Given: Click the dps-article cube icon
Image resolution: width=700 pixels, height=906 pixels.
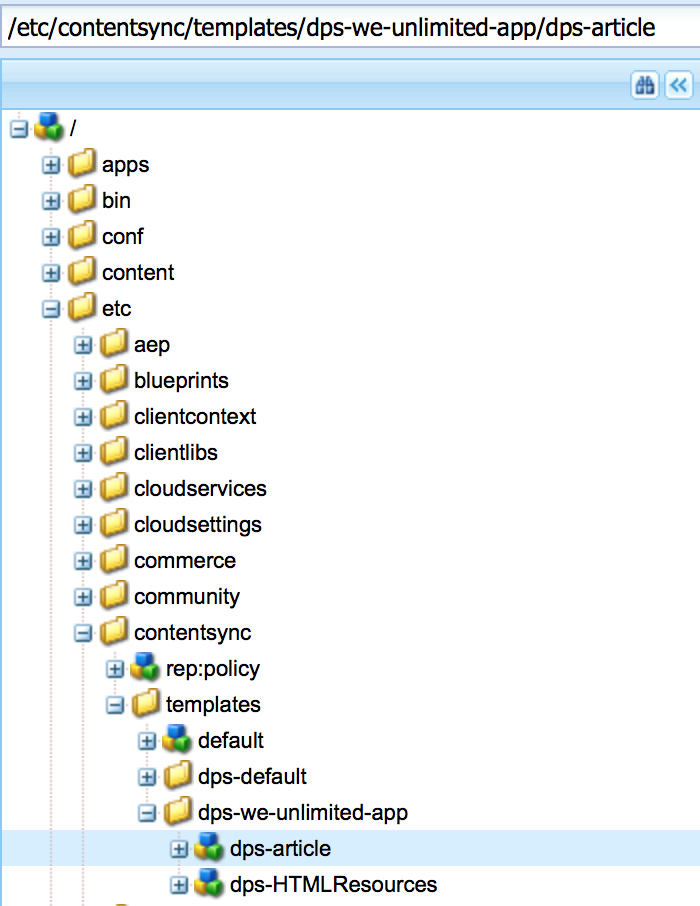Looking at the screenshot, I should (x=209, y=846).
